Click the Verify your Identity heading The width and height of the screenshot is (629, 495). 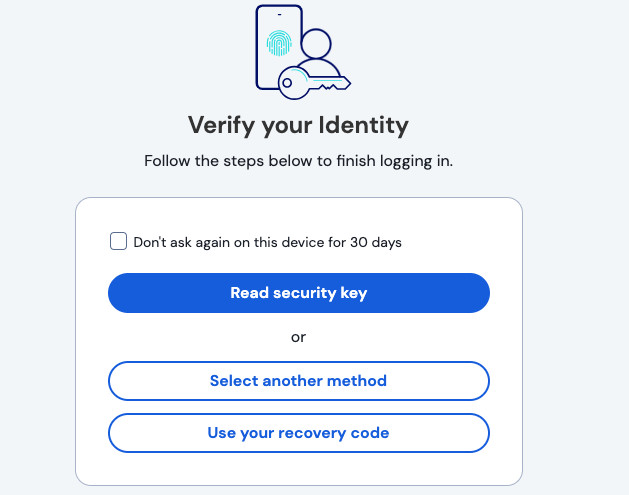point(298,126)
